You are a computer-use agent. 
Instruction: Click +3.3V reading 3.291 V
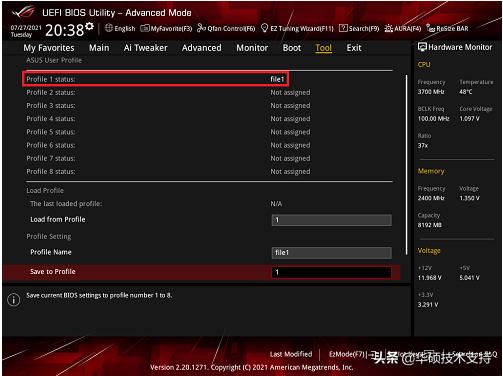click(428, 305)
